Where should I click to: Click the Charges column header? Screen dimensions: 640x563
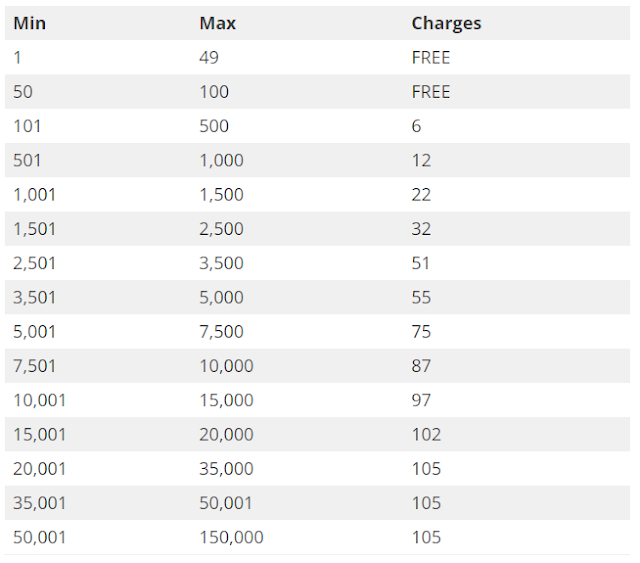pyautogui.click(x=447, y=24)
